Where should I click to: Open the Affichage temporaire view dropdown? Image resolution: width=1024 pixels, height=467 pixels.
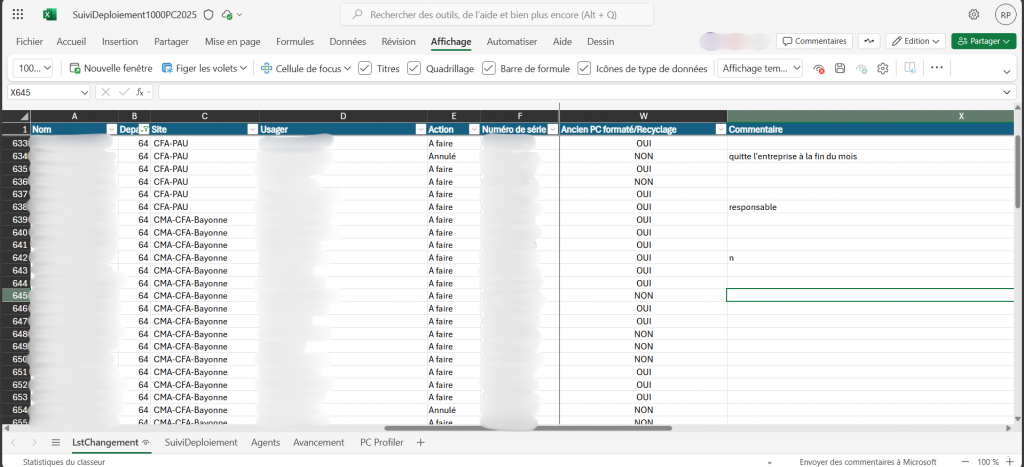point(760,68)
